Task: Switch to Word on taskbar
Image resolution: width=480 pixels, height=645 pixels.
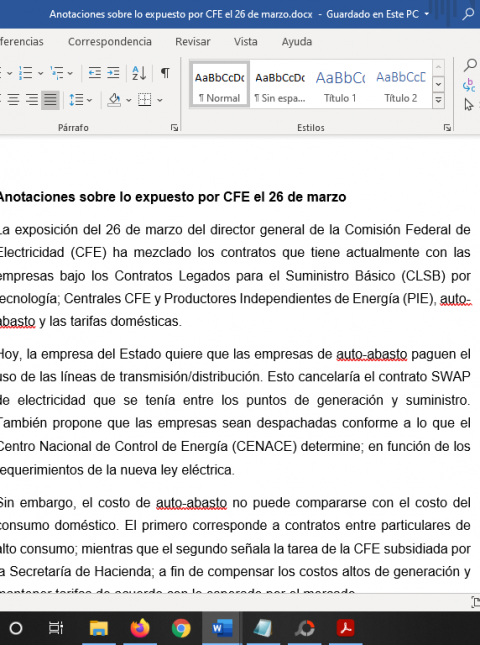Action: 222,628
